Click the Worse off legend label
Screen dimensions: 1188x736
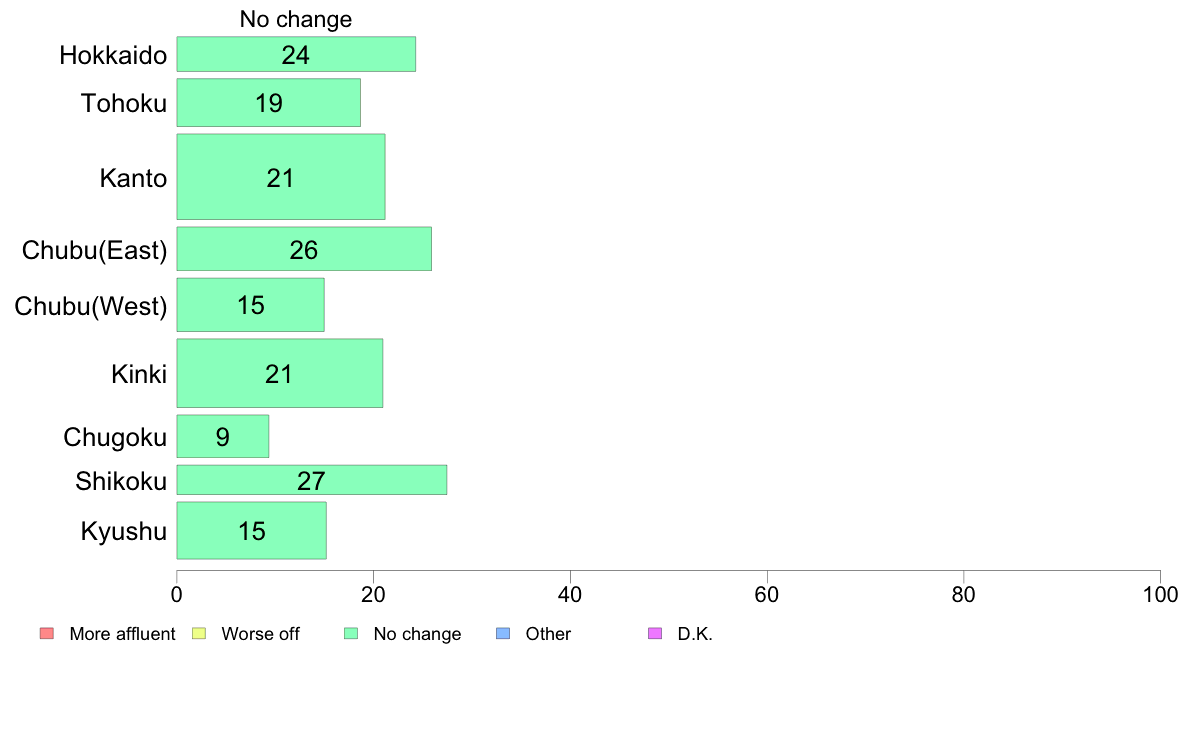(x=260, y=634)
